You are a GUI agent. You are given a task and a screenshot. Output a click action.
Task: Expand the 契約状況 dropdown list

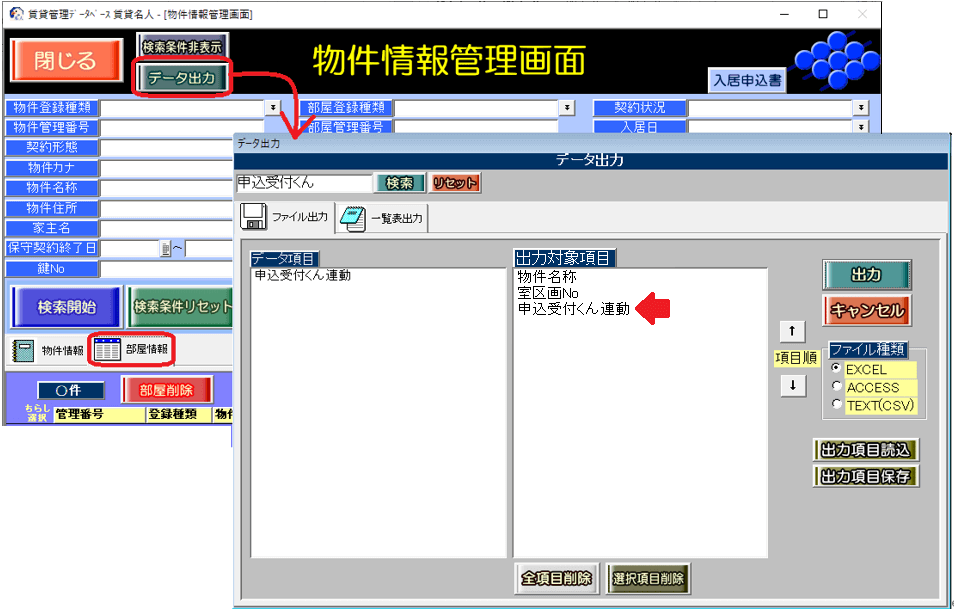[x=861, y=107]
